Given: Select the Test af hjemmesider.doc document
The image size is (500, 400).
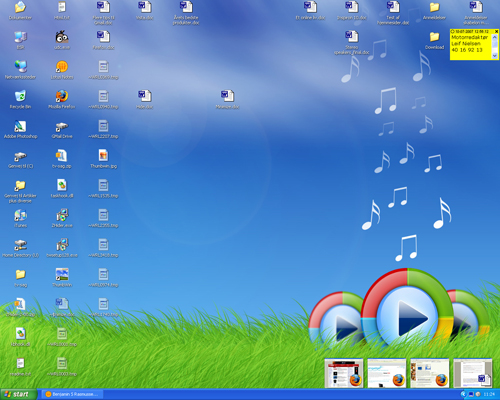Looking at the screenshot, I should click(x=393, y=7).
